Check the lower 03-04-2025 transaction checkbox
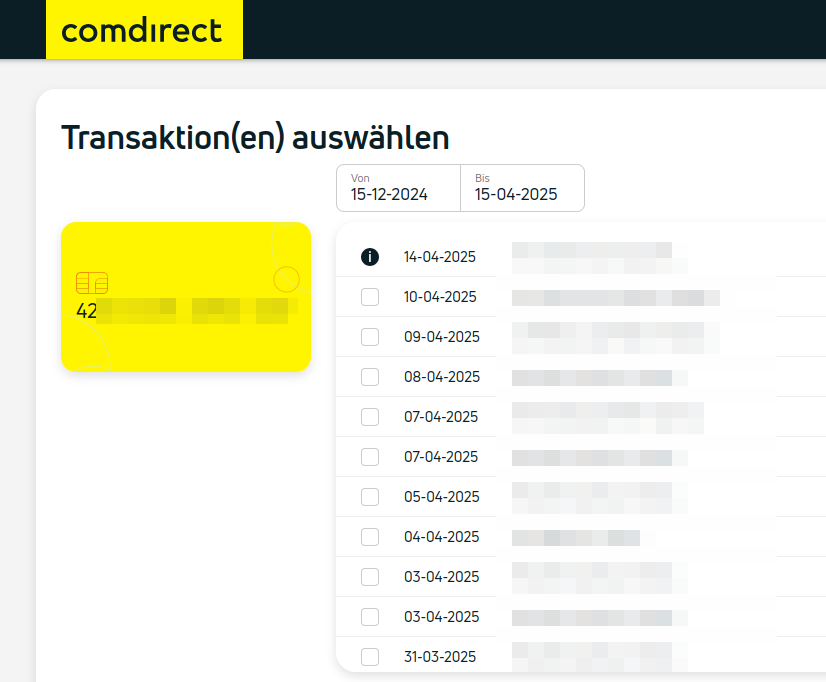Screen dimensions: 826x682 (x=370, y=617)
